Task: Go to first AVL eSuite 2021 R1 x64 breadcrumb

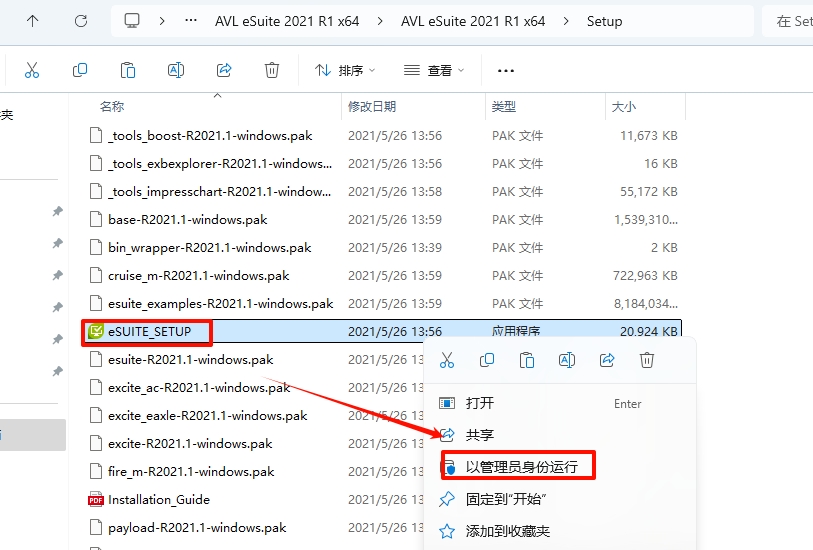Action: click(x=287, y=21)
